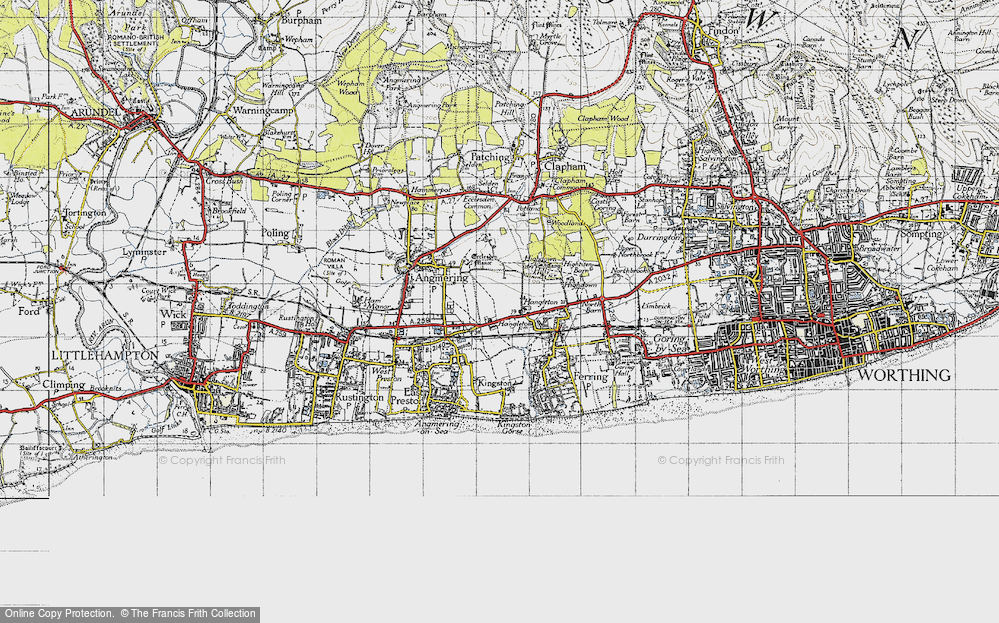Click the Wepham label
The height and width of the screenshot is (623, 999).
pos(298,39)
